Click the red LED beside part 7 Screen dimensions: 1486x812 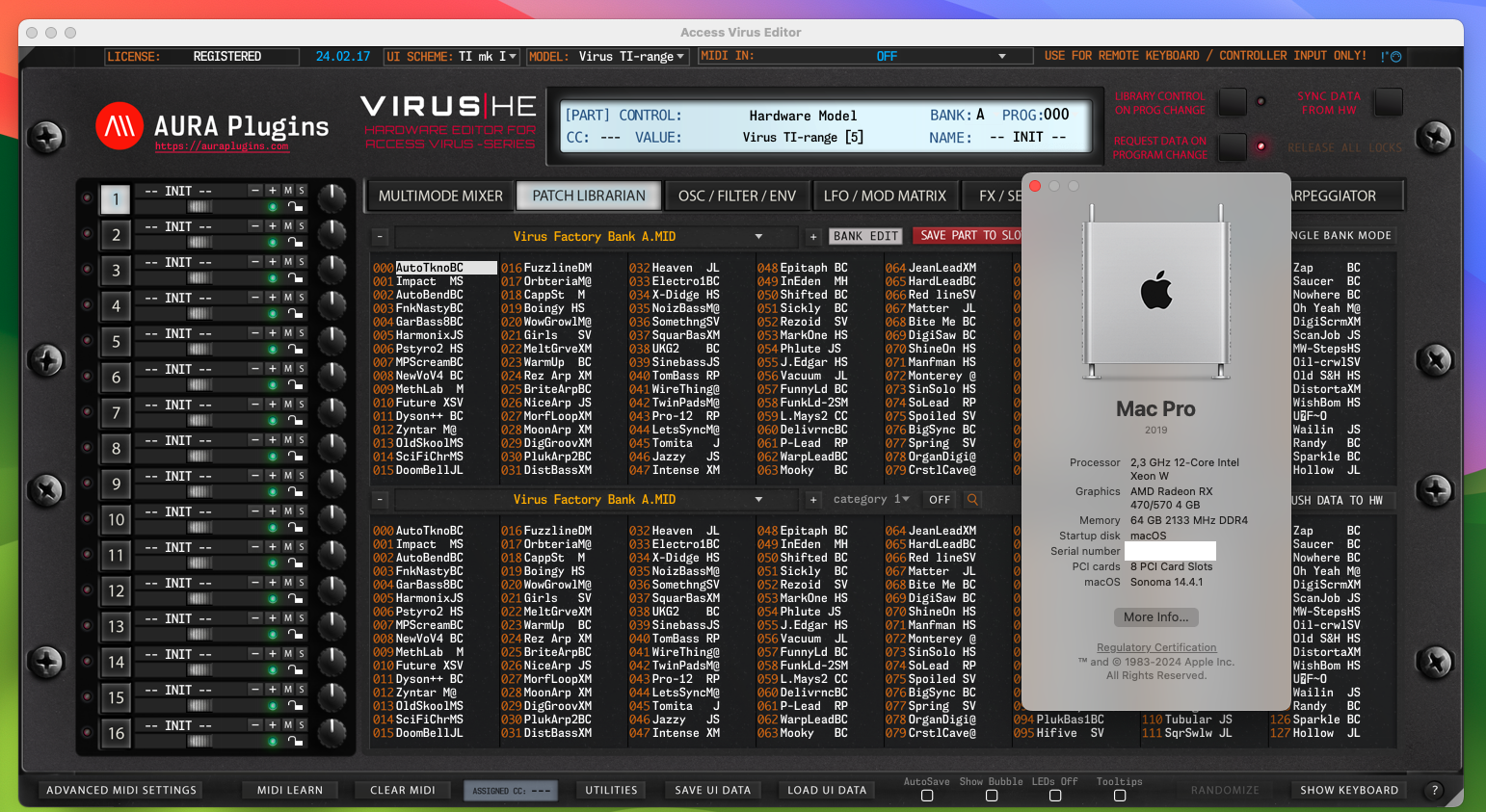pos(87,412)
